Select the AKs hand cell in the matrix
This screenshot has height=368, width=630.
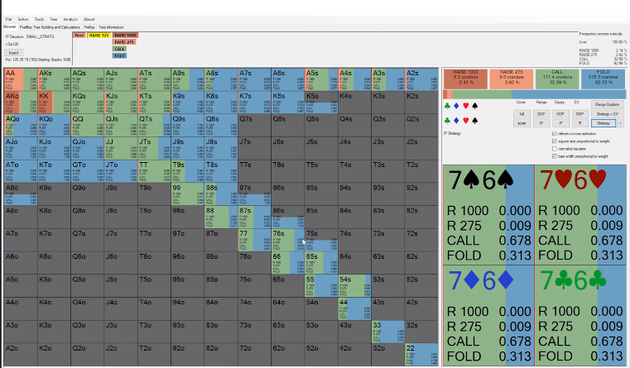(x=54, y=80)
